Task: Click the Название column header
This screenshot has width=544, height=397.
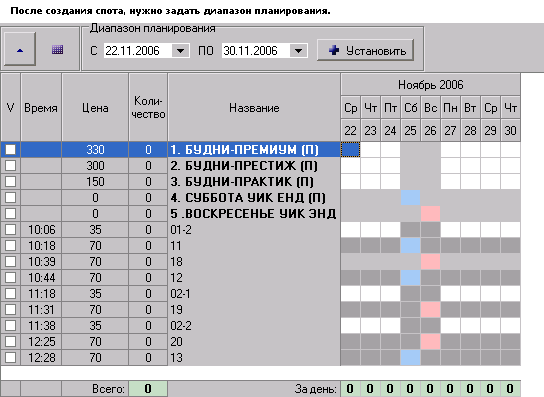Action: click(254, 107)
